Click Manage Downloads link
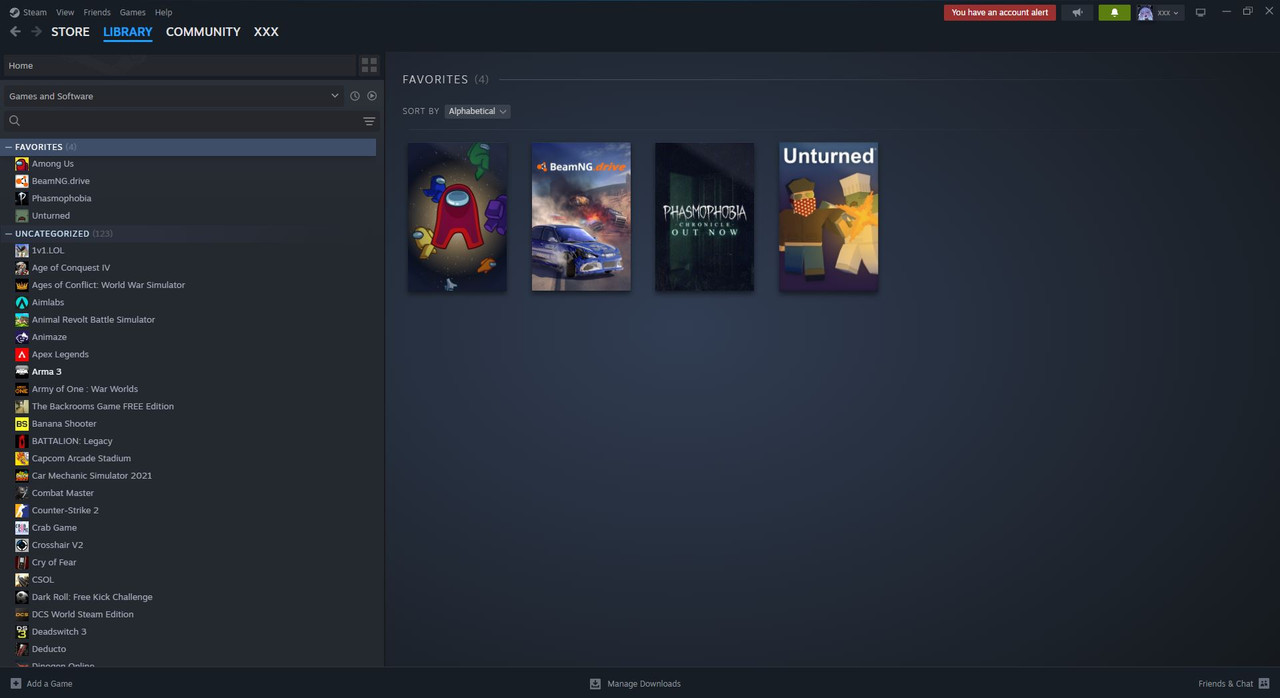Viewport: 1280px width, 698px height. tap(644, 684)
